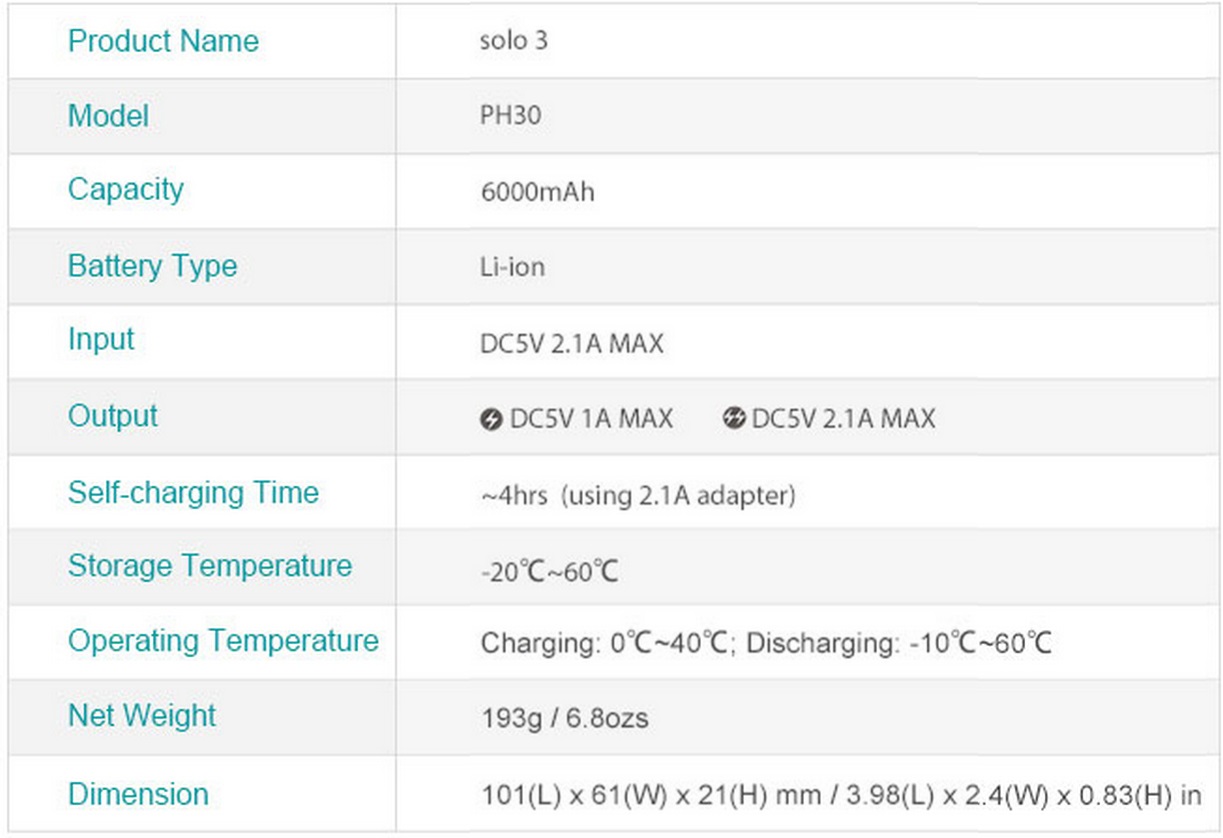Select the solo 3 product name value
Viewport: 1223px width, 838px height.
pos(514,41)
